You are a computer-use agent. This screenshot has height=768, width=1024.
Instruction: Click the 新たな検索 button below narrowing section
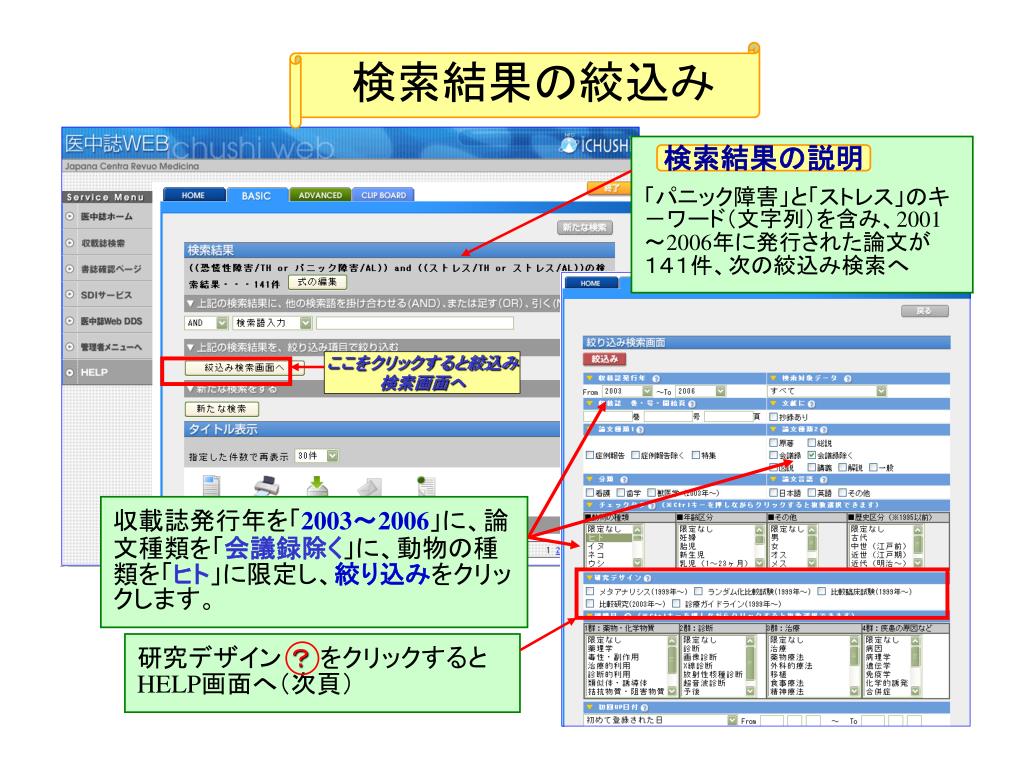[x=222, y=409]
